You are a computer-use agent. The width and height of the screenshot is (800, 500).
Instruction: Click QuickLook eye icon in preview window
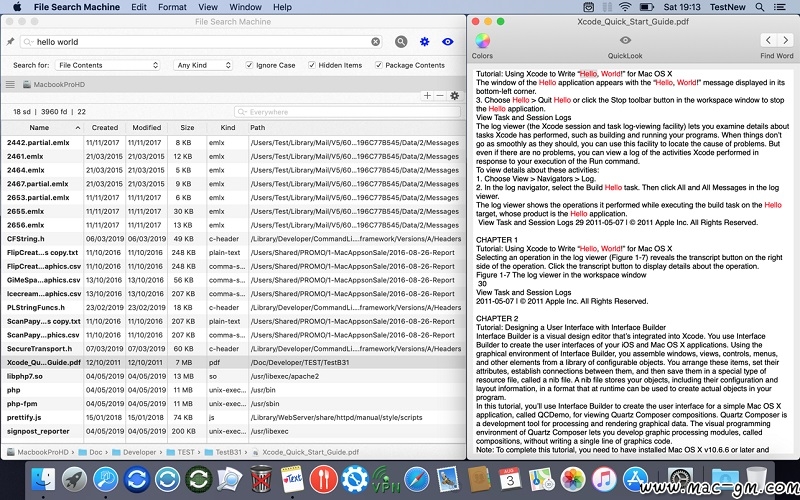click(625, 40)
